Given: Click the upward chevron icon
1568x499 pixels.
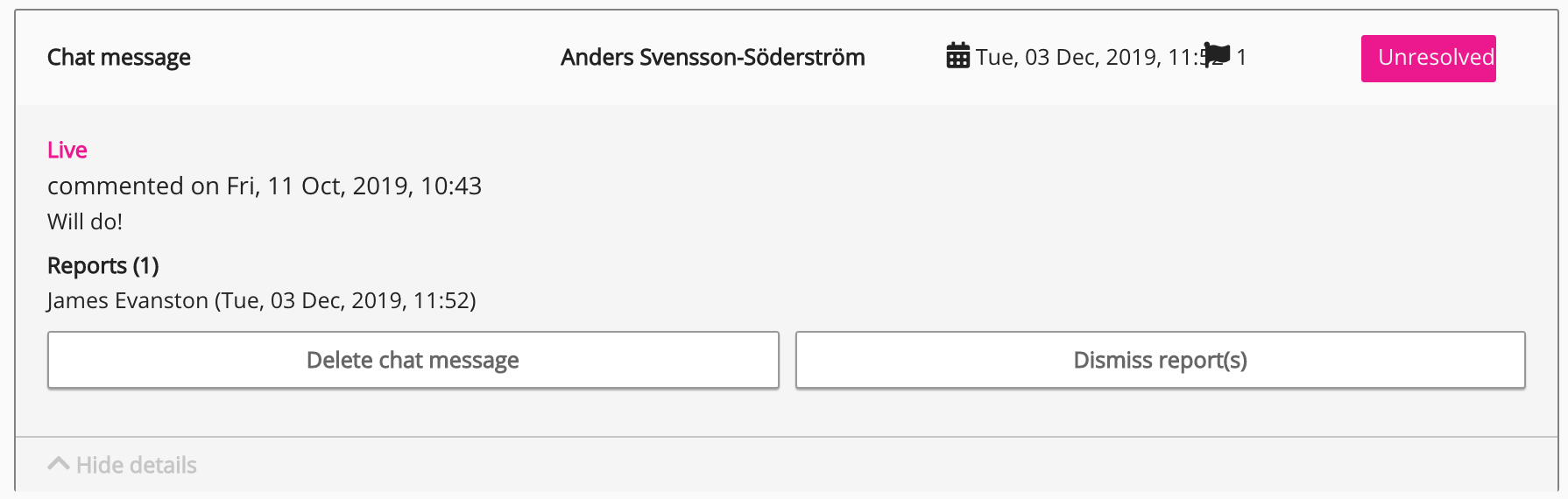Looking at the screenshot, I should [x=59, y=464].
